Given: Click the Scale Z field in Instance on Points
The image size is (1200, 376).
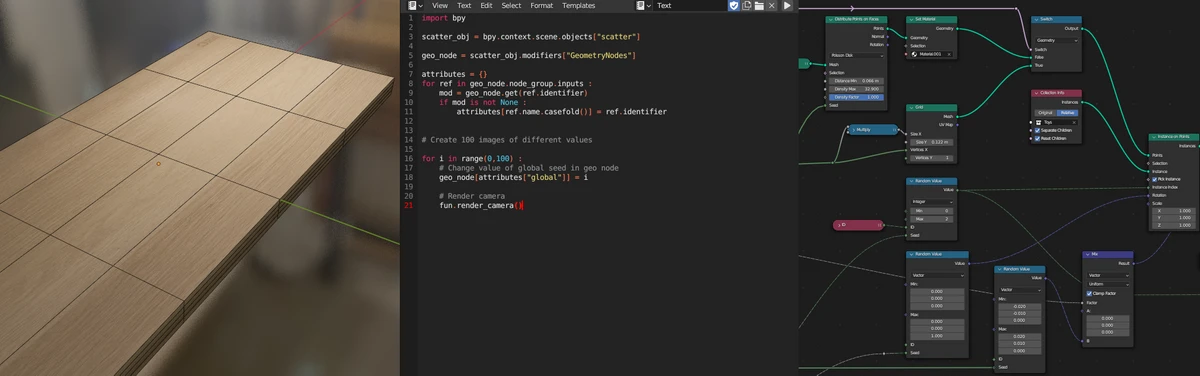Looking at the screenshot, I should (x=1174, y=226).
